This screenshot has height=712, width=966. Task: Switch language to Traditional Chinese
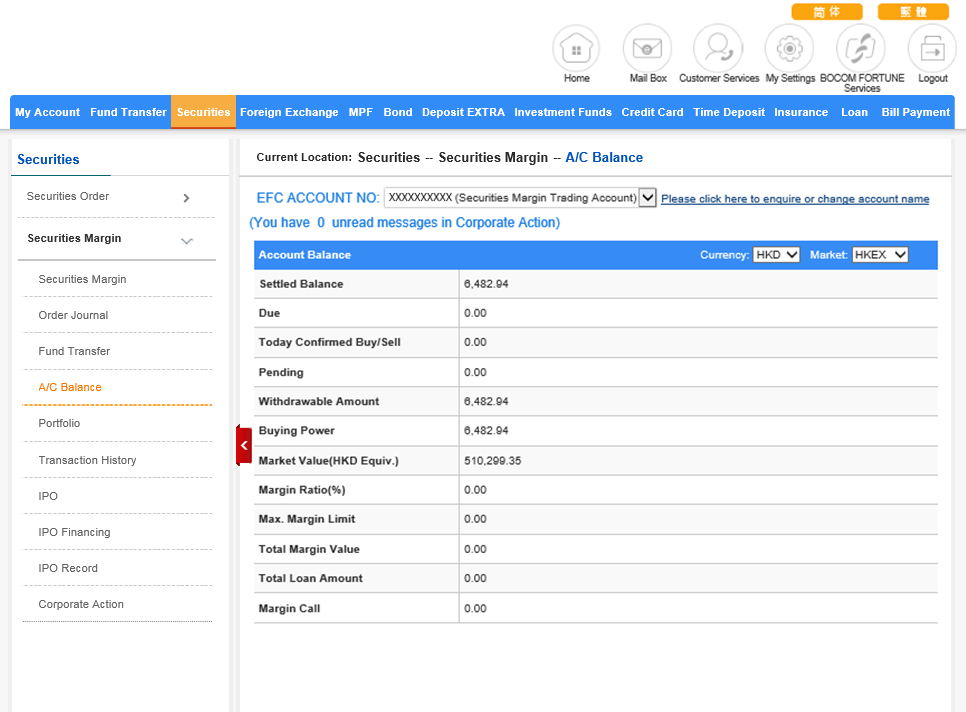coord(912,12)
